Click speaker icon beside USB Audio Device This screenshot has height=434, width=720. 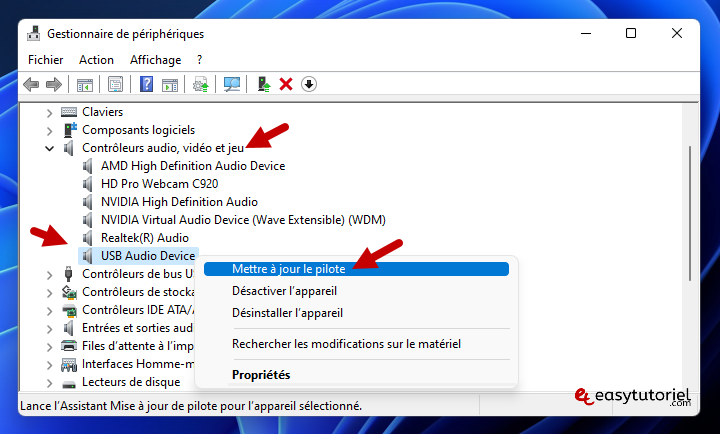pos(87,256)
